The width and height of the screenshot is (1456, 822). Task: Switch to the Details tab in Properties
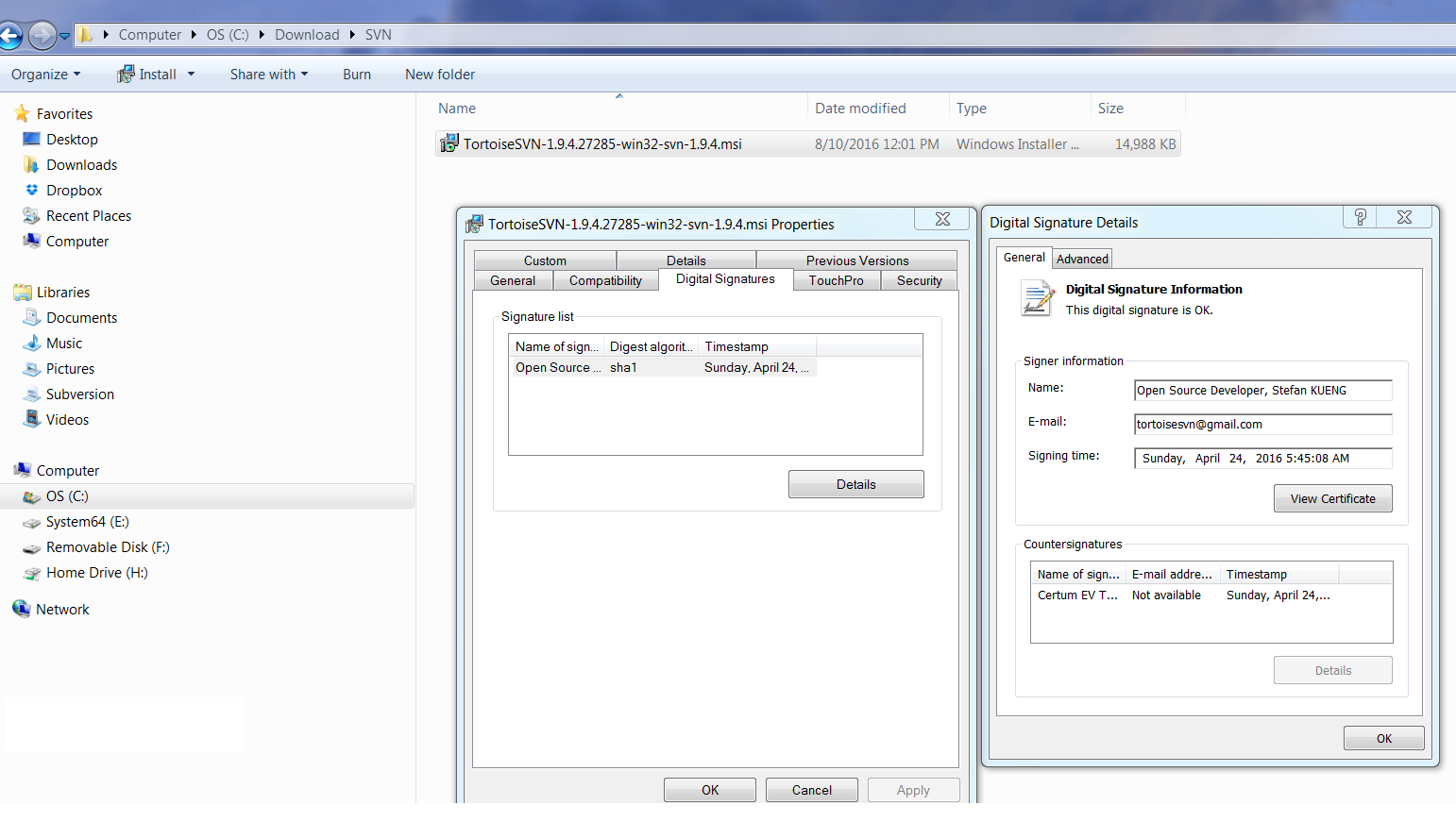[x=686, y=260]
